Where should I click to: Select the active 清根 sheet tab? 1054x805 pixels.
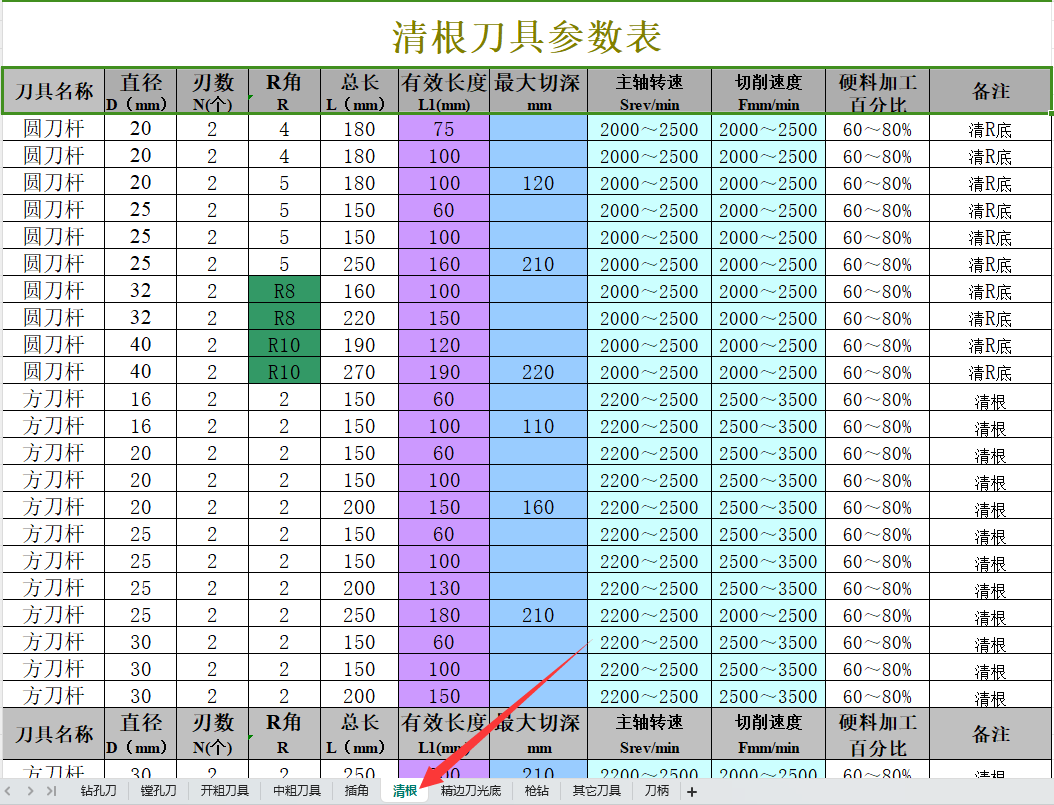tap(405, 791)
